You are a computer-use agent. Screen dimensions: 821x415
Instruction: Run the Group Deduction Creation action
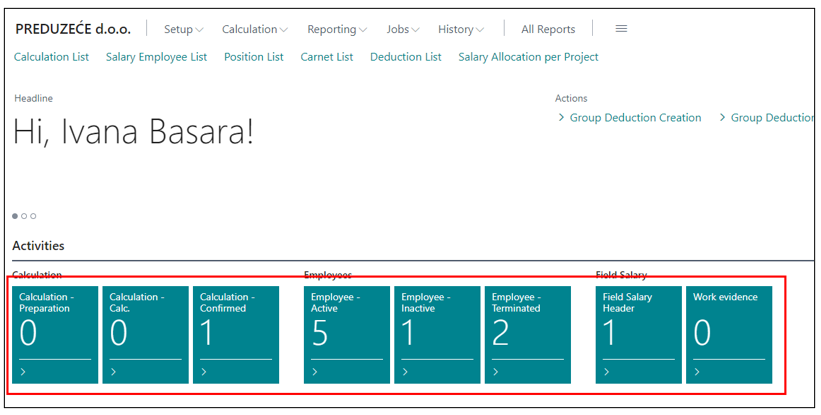coord(635,118)
